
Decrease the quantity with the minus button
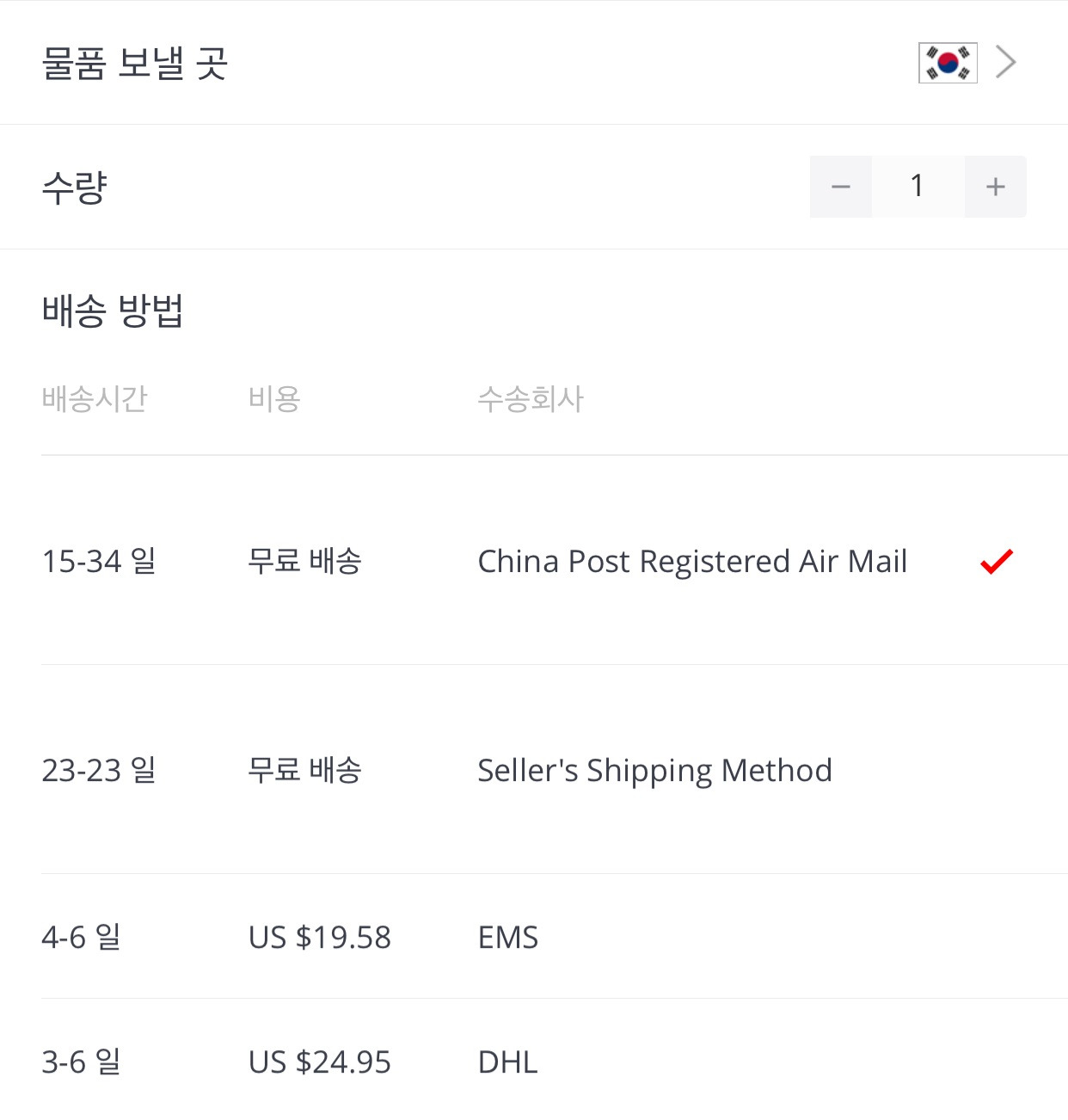(x=841, y=187)
